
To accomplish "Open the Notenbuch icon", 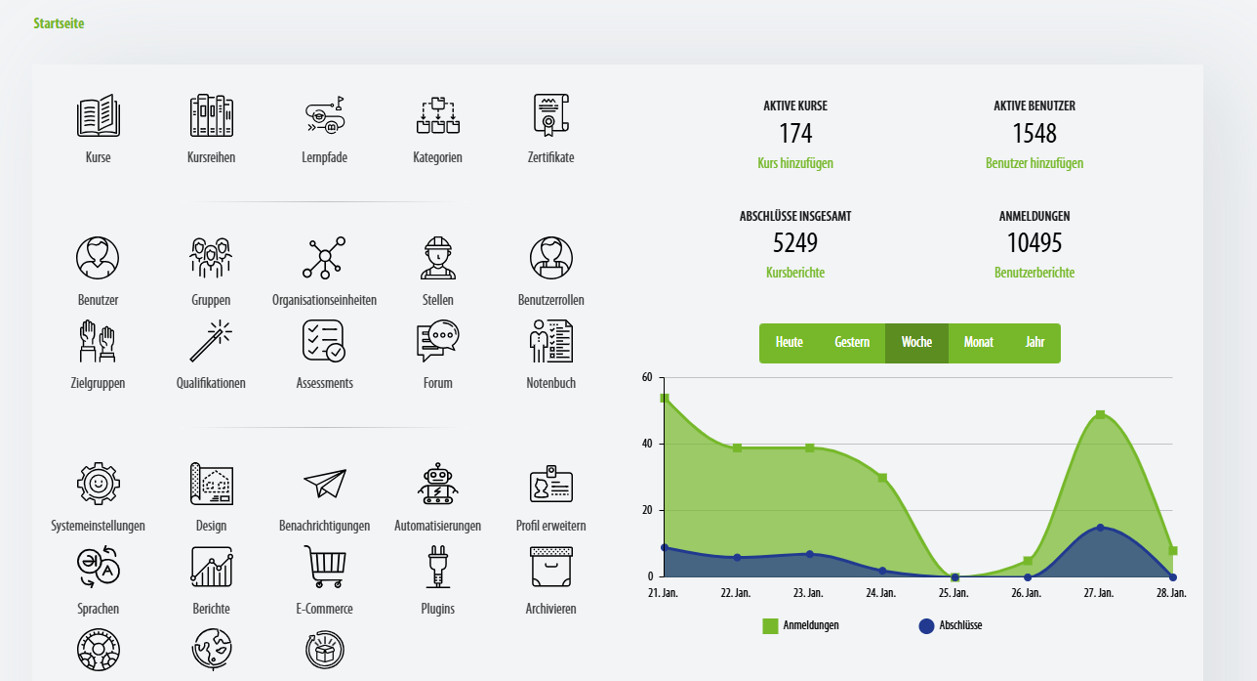I will (x=550, y=341).
